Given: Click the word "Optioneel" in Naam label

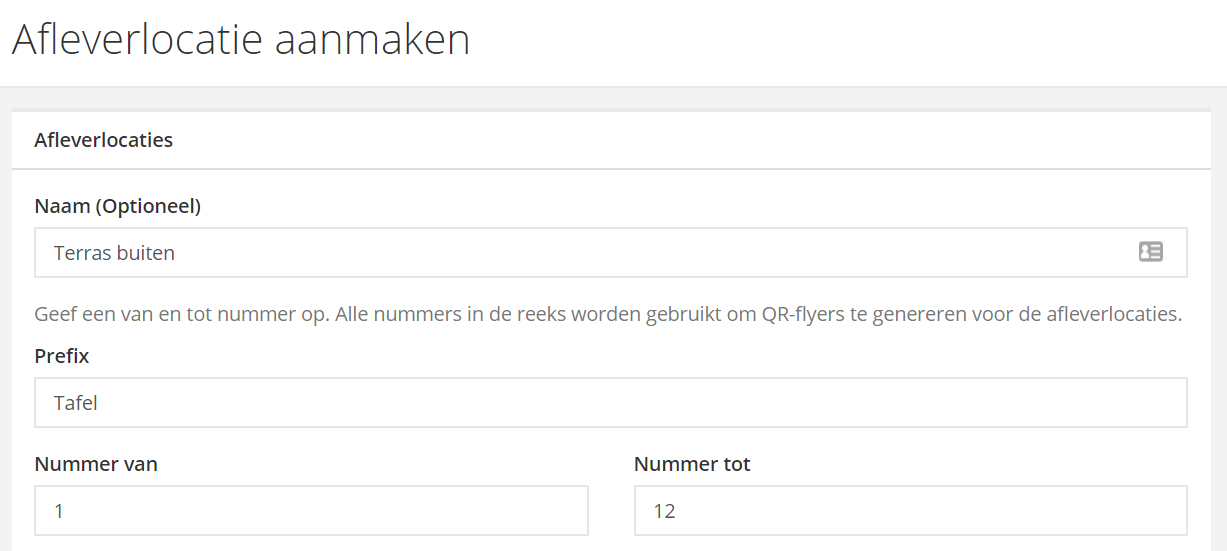Looking at the screenshot, I should point(155,206).
